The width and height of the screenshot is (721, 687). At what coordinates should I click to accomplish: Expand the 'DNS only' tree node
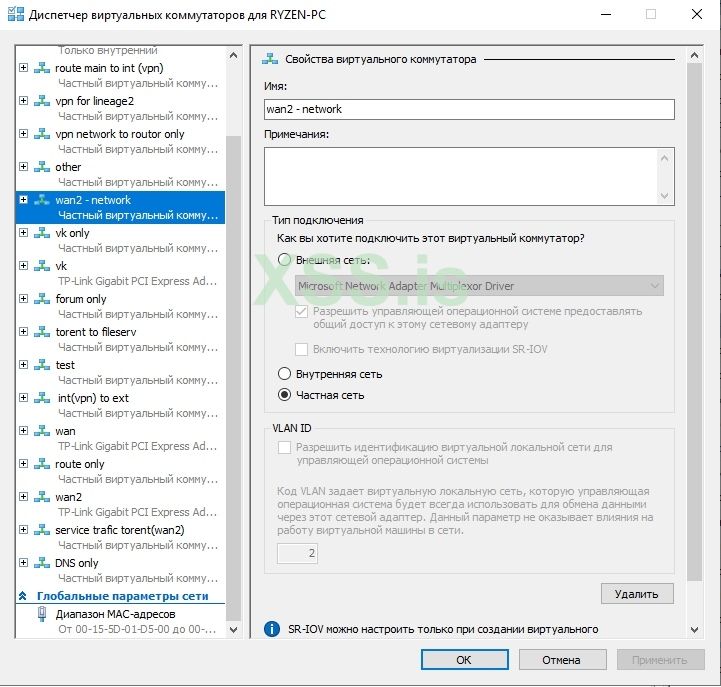click(x=23, y=563)
